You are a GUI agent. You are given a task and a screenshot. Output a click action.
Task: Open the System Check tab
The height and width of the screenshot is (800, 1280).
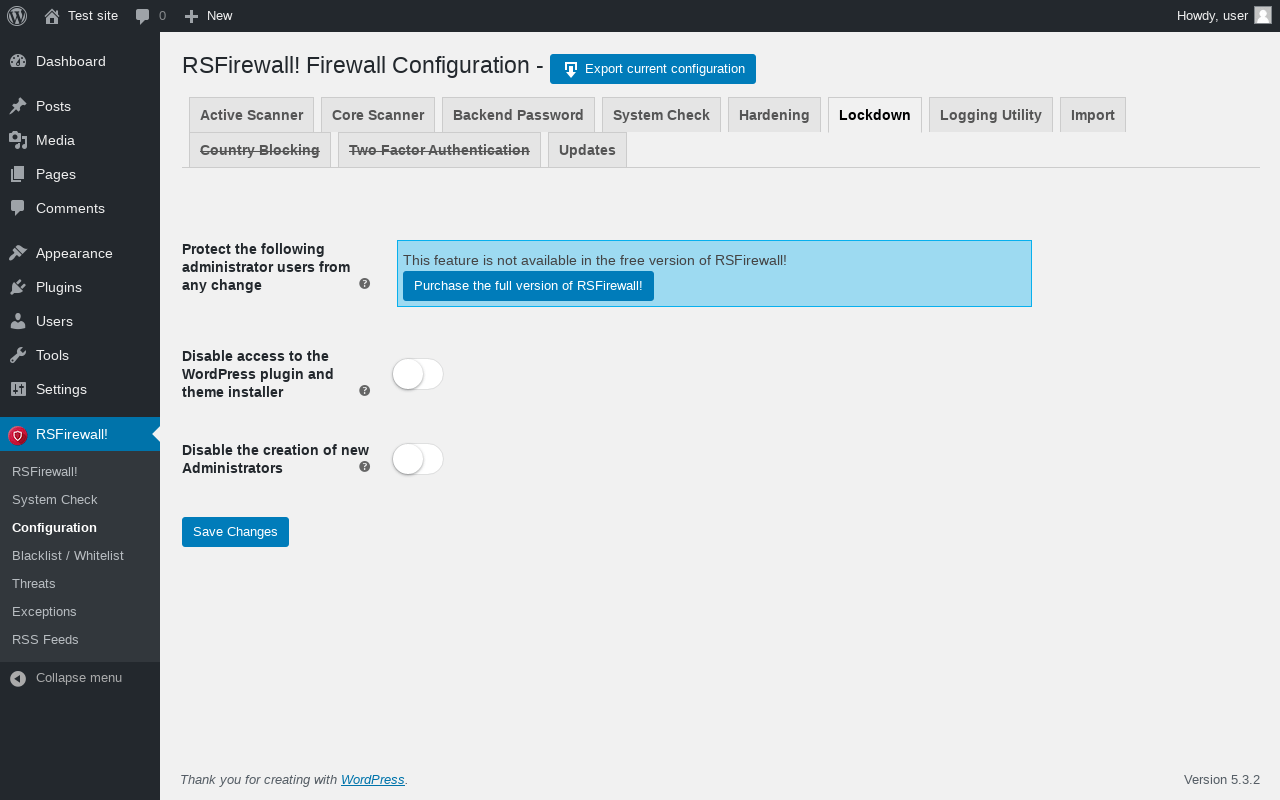tap(661, 115)
